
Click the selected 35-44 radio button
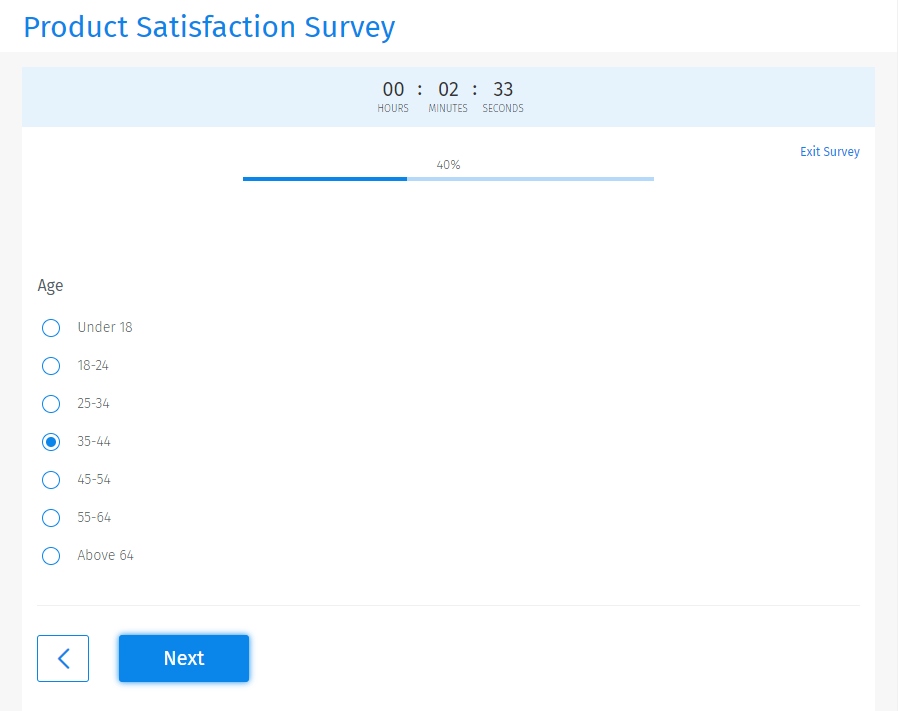coord(51,441)
